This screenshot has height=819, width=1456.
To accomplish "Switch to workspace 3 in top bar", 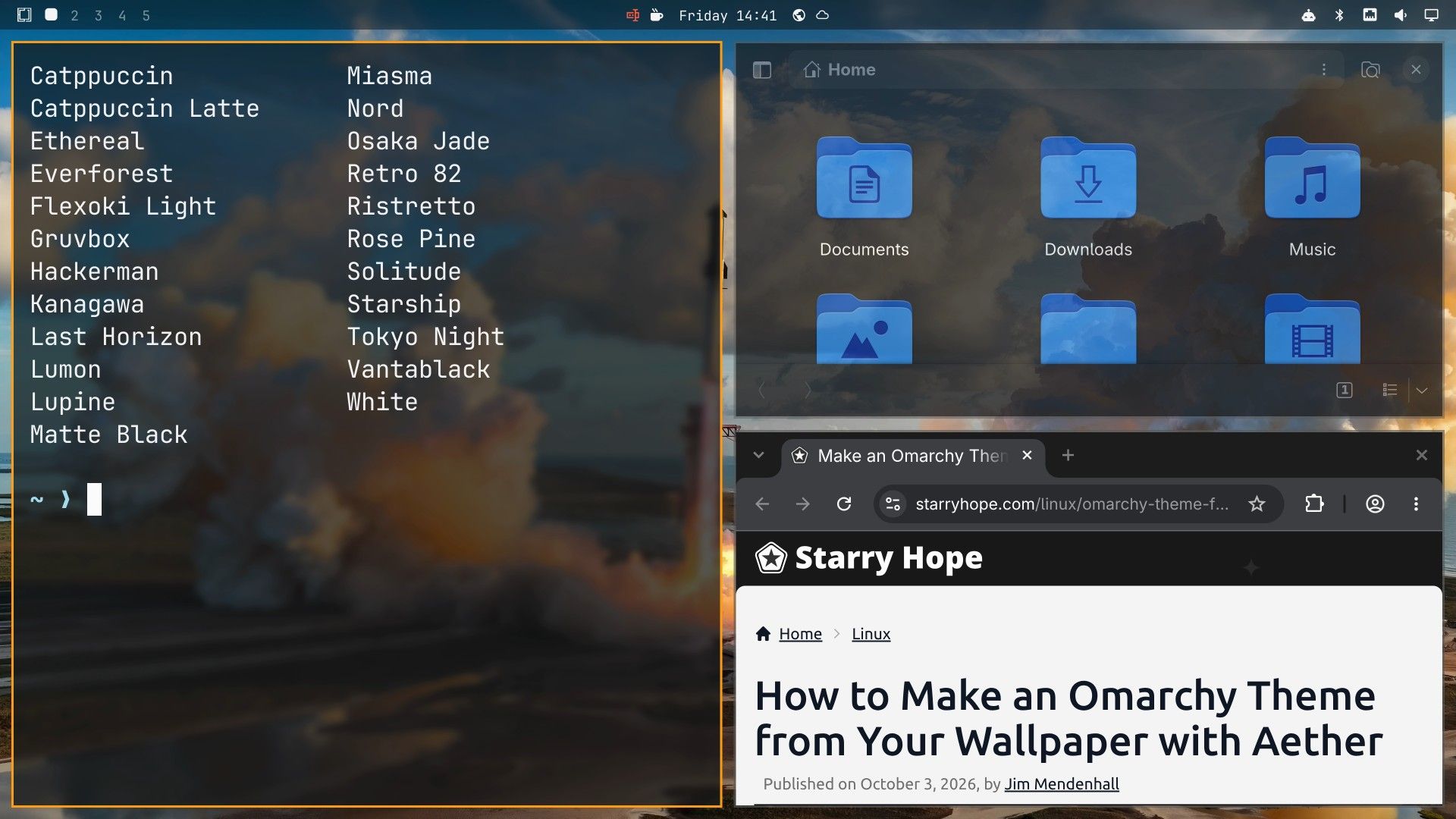I will (98, 15).
